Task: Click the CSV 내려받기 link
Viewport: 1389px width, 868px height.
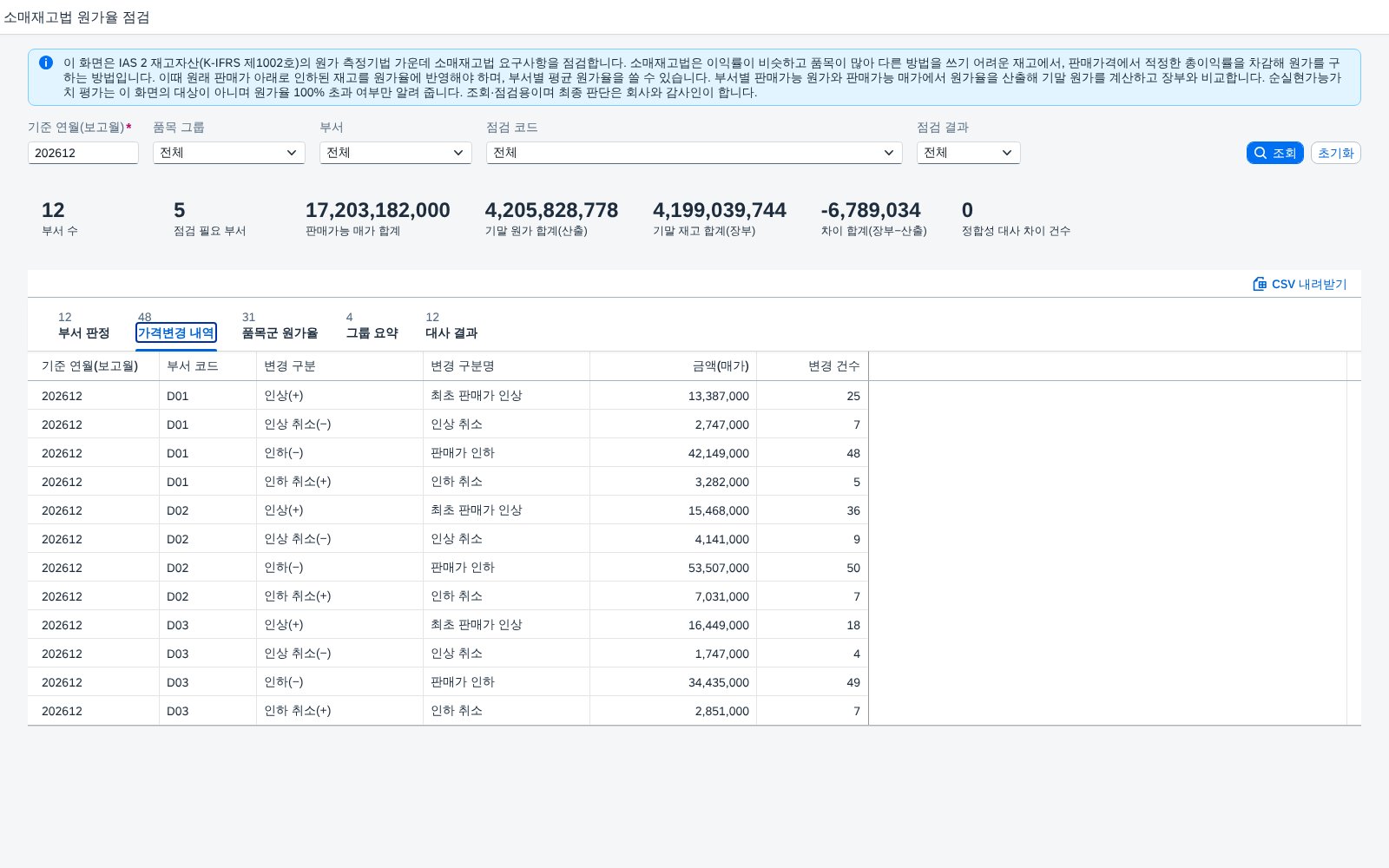Action: pos(1300,284)
